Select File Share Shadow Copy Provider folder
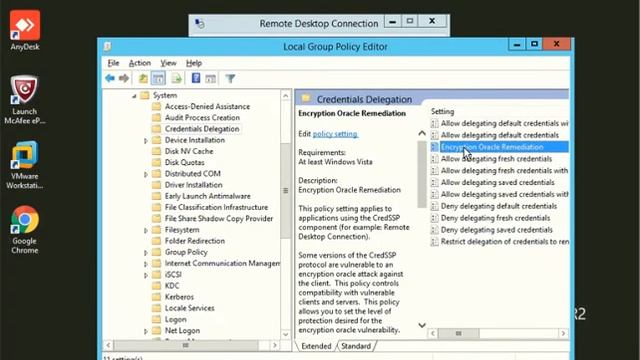 tap(219, 219)
